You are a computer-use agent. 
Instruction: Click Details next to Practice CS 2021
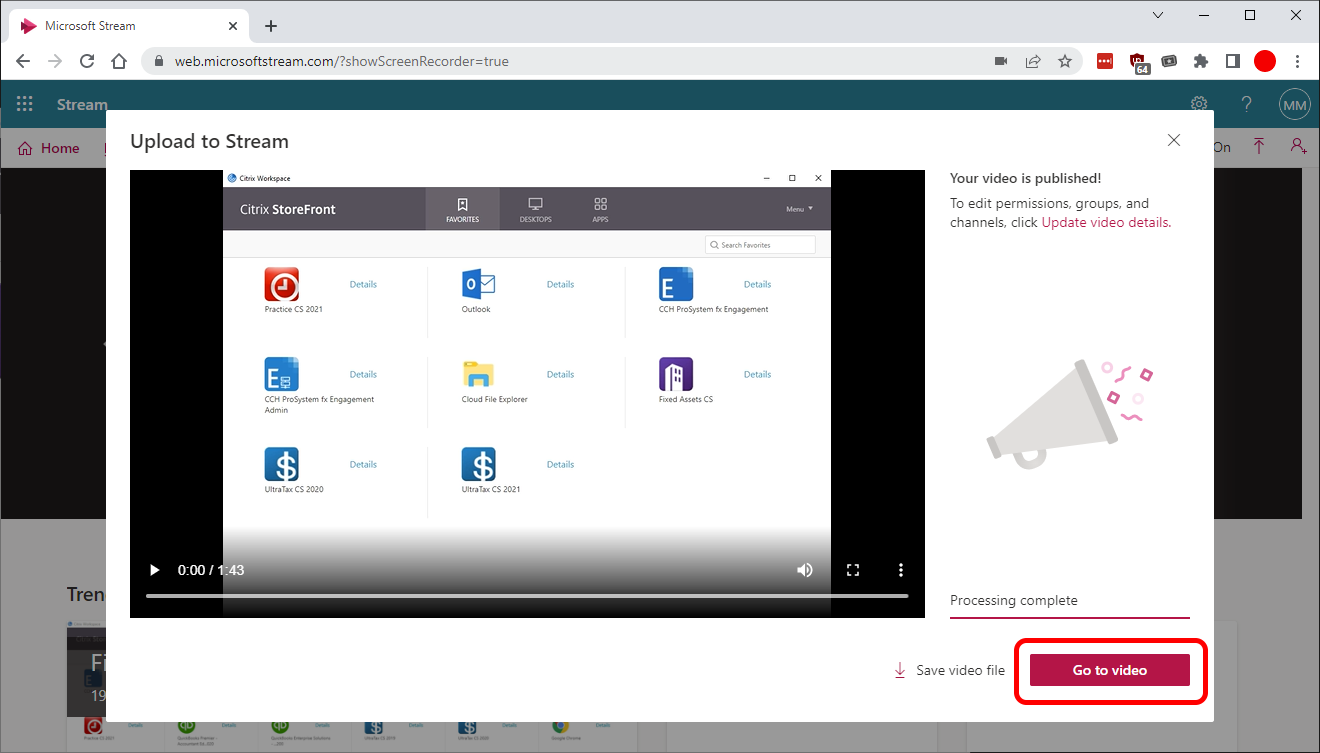click(363, 284)
